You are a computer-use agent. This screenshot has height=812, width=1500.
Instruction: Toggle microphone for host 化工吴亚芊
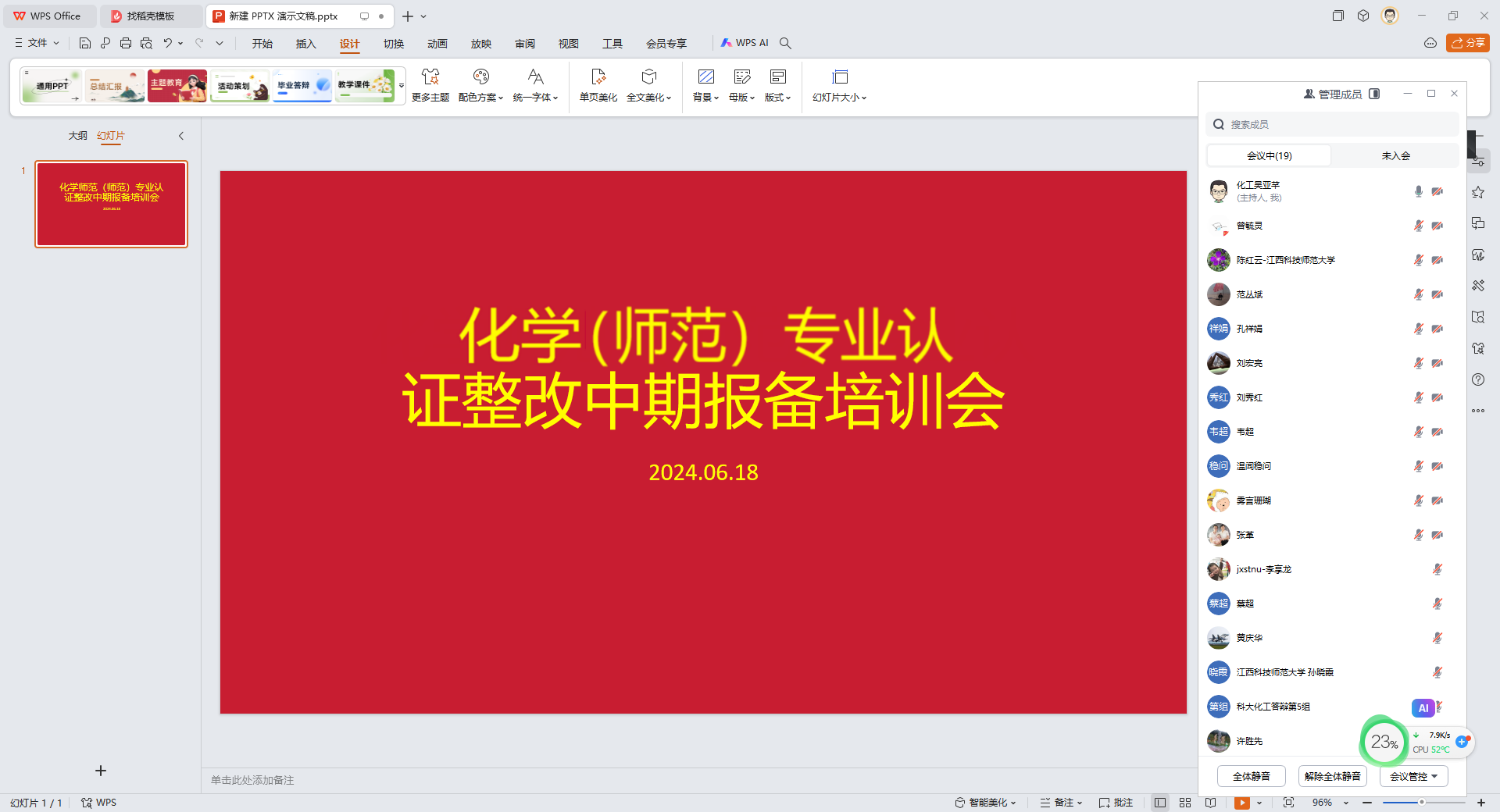[x=1418, y=191]
